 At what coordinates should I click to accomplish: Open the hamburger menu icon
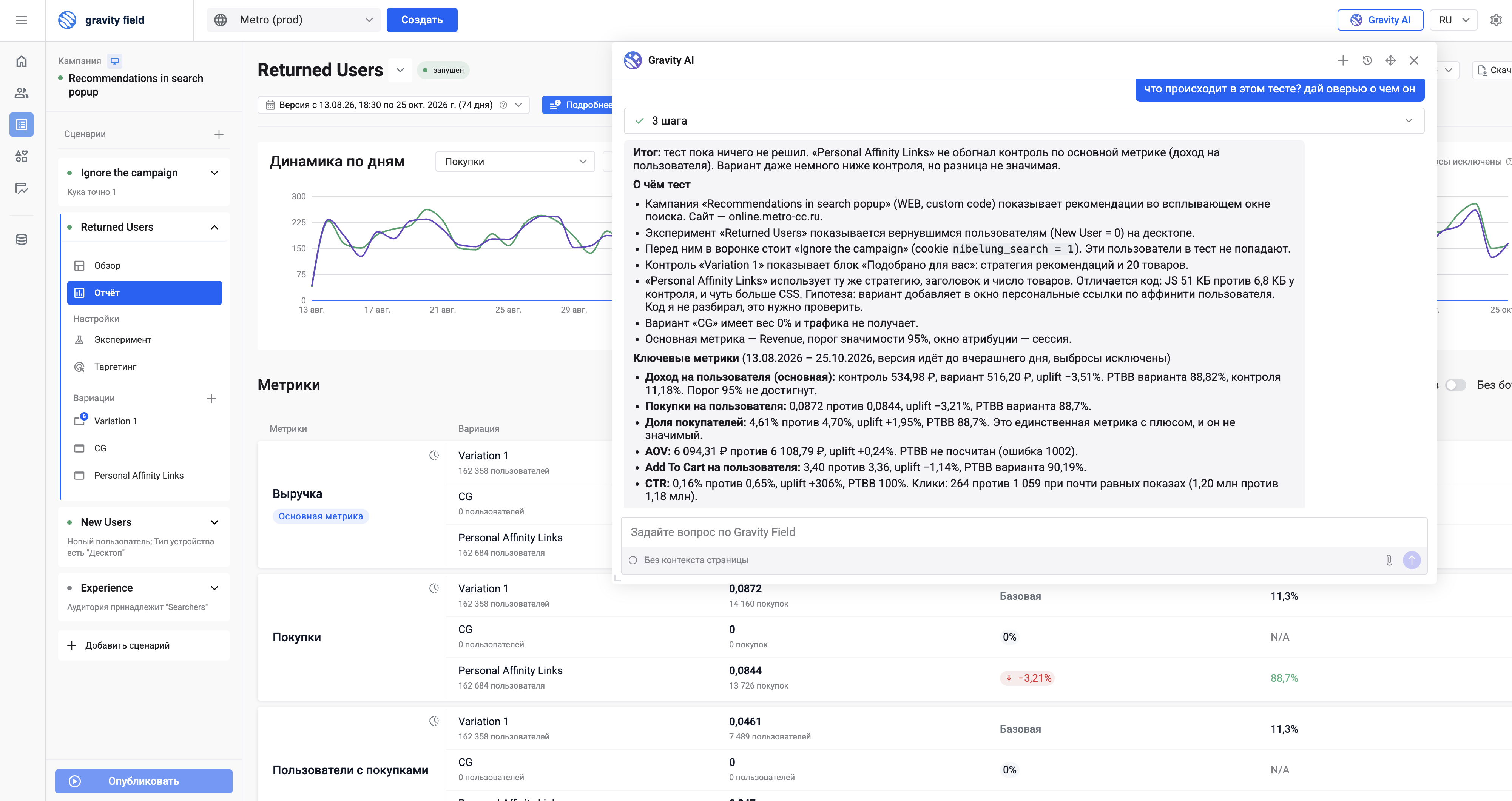[22, 20]
